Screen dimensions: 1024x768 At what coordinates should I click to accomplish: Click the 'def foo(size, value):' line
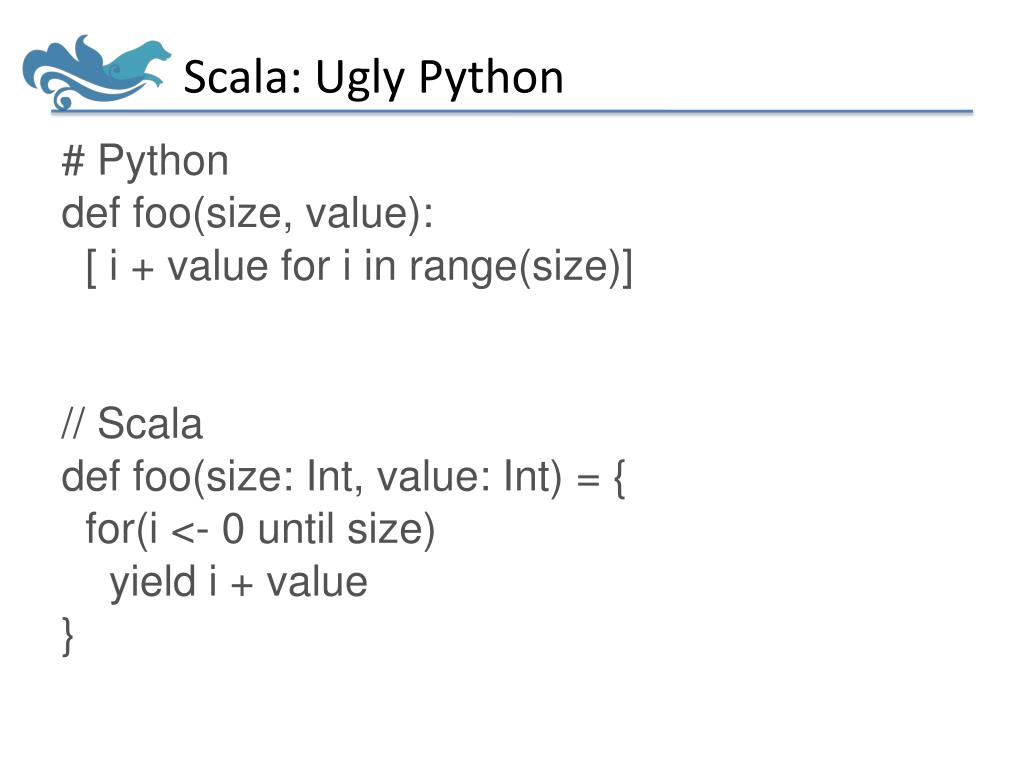[x=248, y=214]
